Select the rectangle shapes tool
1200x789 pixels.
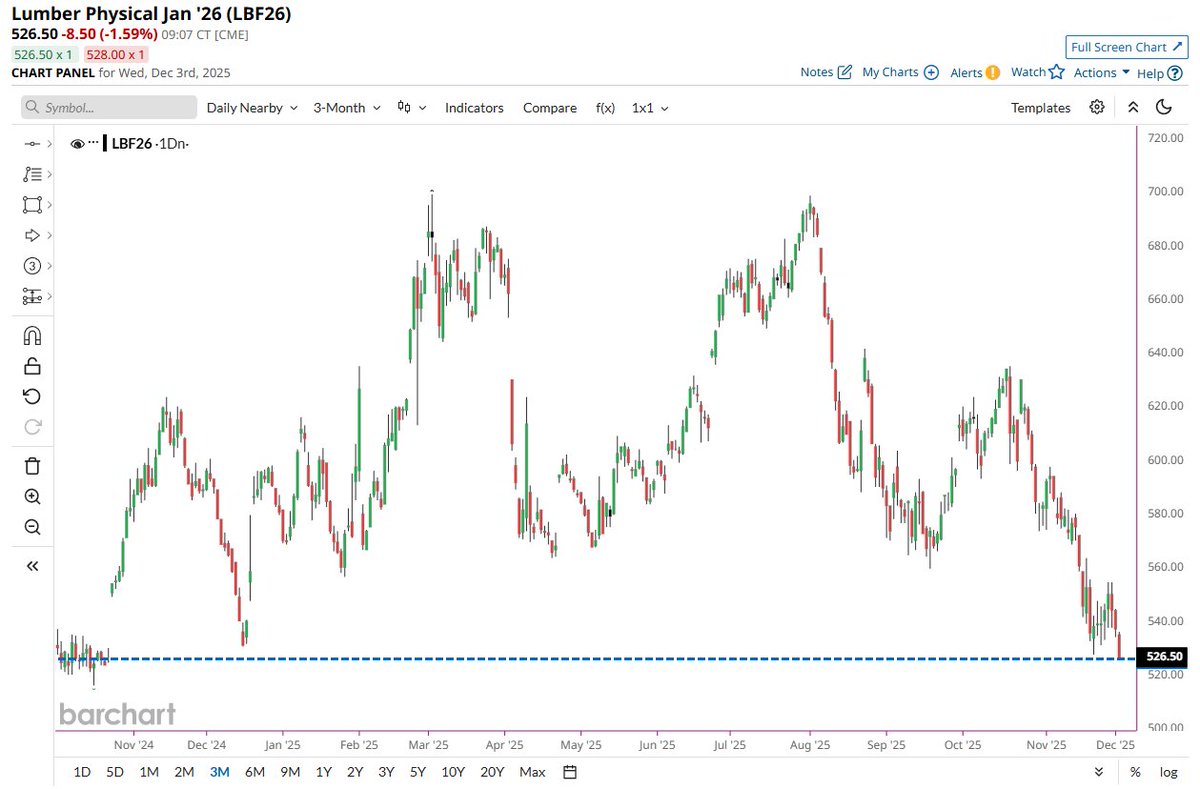32,204
